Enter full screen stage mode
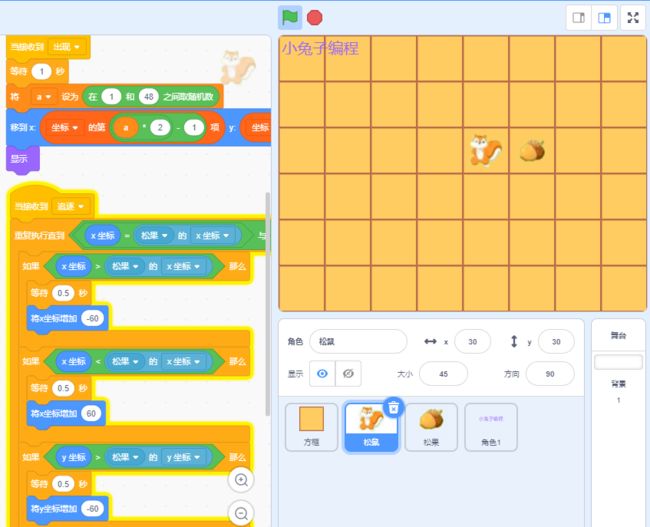This screenshot has height=527, width=650. coord(633,18)
